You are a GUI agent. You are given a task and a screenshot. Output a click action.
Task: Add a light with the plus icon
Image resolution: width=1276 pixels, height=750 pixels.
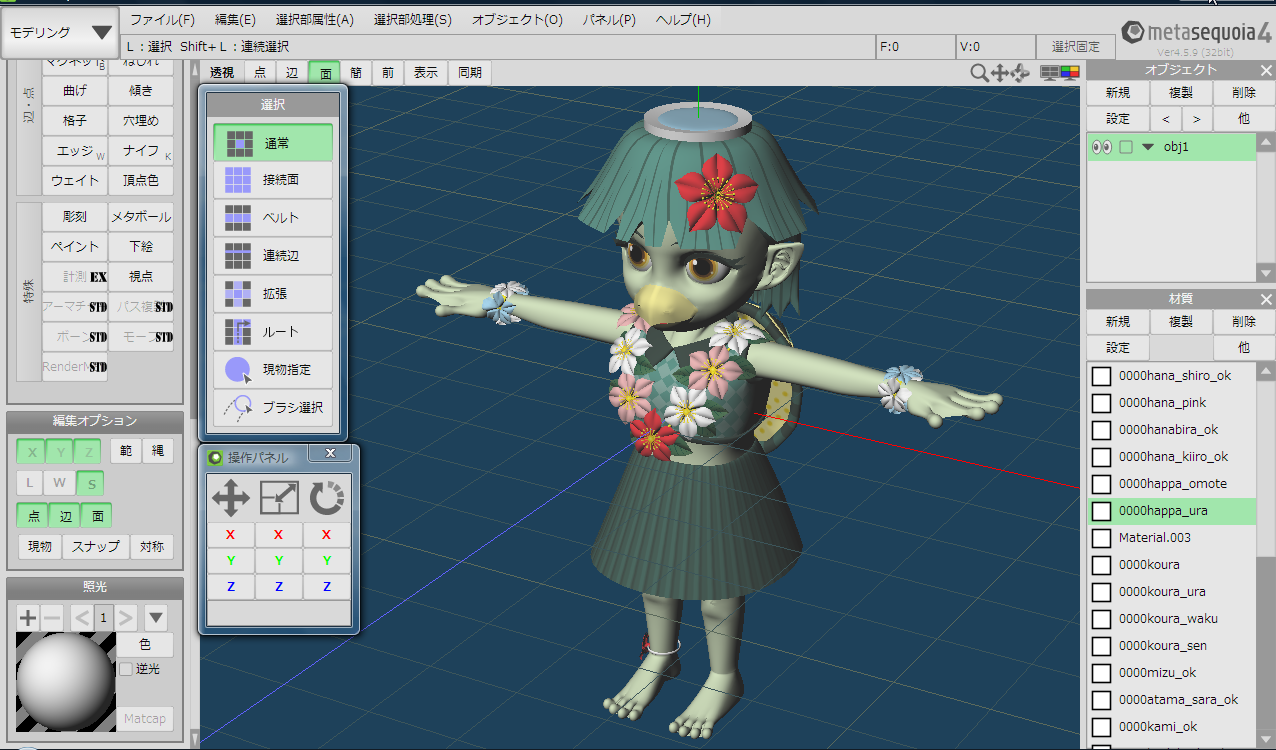[28, 616]
